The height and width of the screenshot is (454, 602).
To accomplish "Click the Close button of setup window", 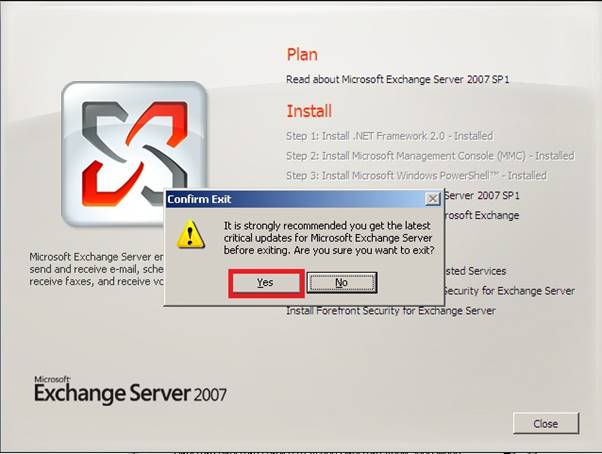I will coord(546,423).
